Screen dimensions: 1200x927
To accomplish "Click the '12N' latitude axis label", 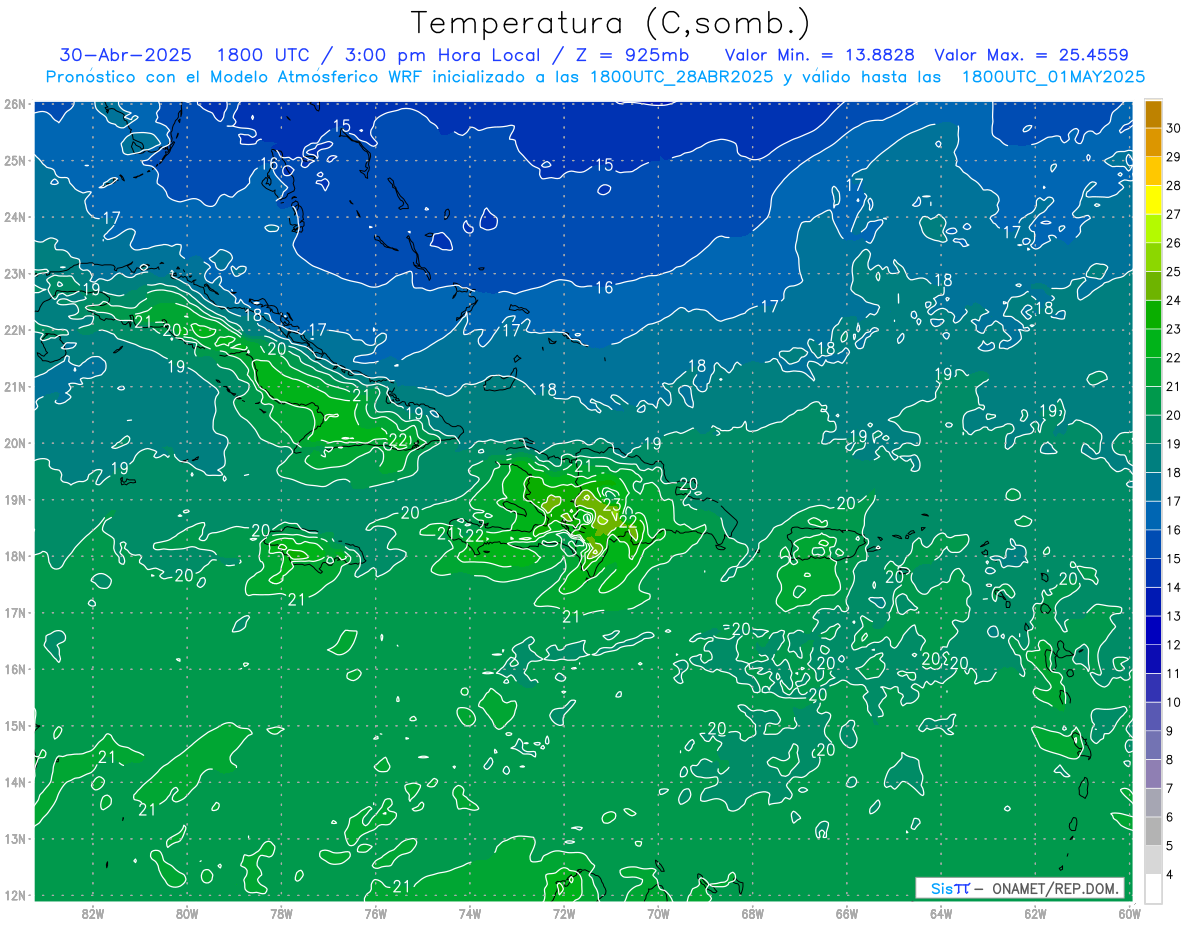I will coord(15,895).
